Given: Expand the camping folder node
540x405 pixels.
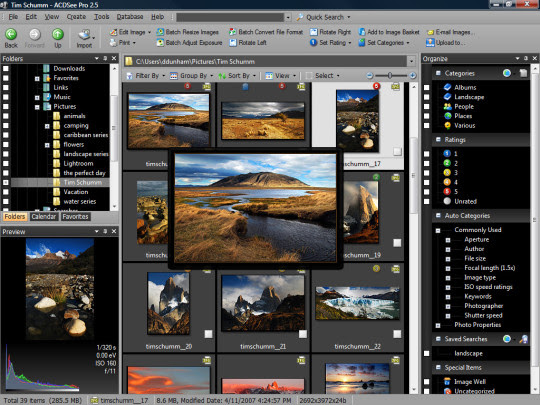Looking at the screenshot, I should (x=47, y=126).
